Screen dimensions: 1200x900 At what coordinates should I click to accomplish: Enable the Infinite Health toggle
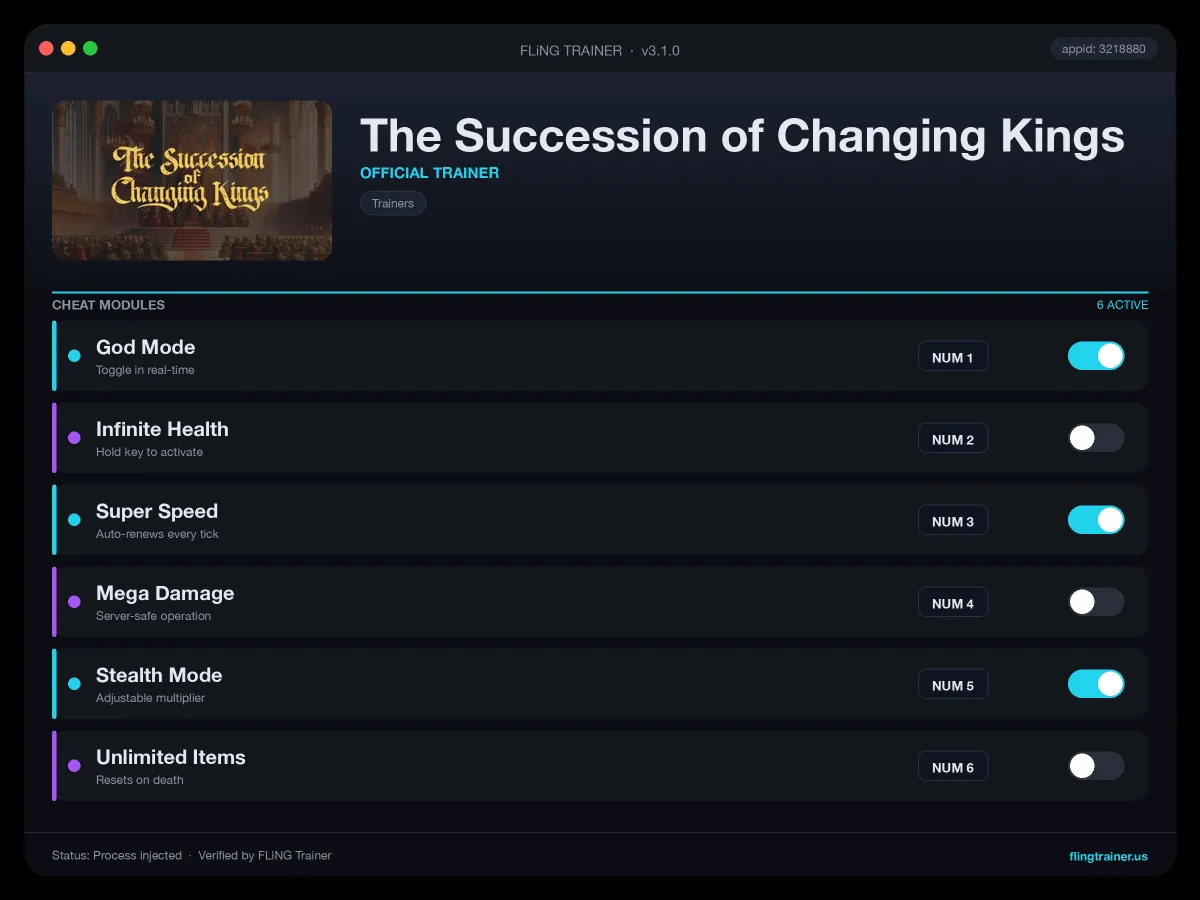[x=1096, y=438]
